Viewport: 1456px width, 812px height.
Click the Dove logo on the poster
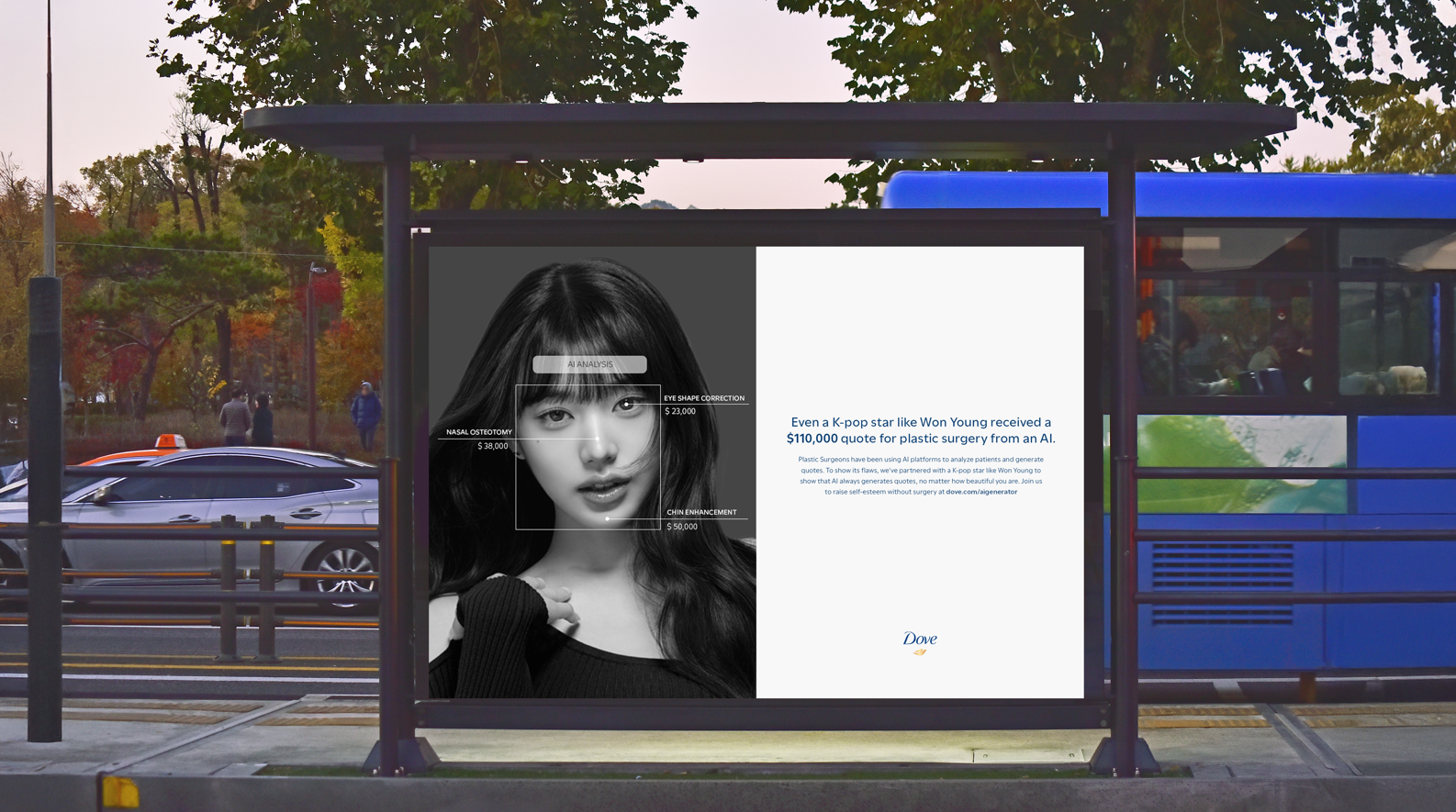(920, 642)
